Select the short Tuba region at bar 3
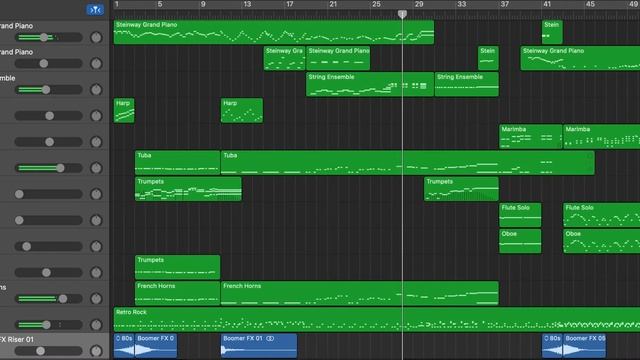 [178, 163]
